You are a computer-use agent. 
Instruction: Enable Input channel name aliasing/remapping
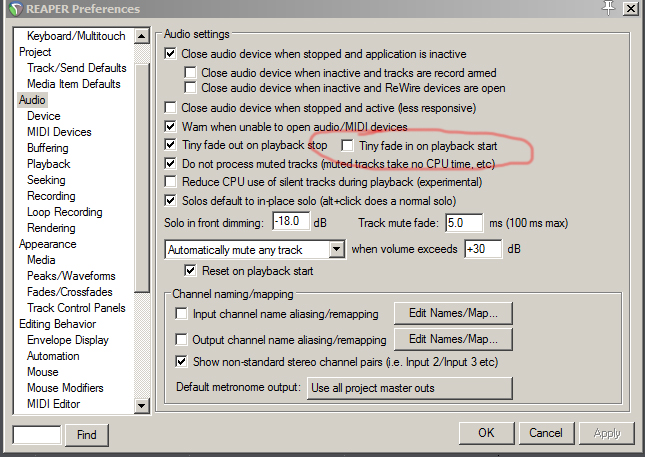coord(181,313)
